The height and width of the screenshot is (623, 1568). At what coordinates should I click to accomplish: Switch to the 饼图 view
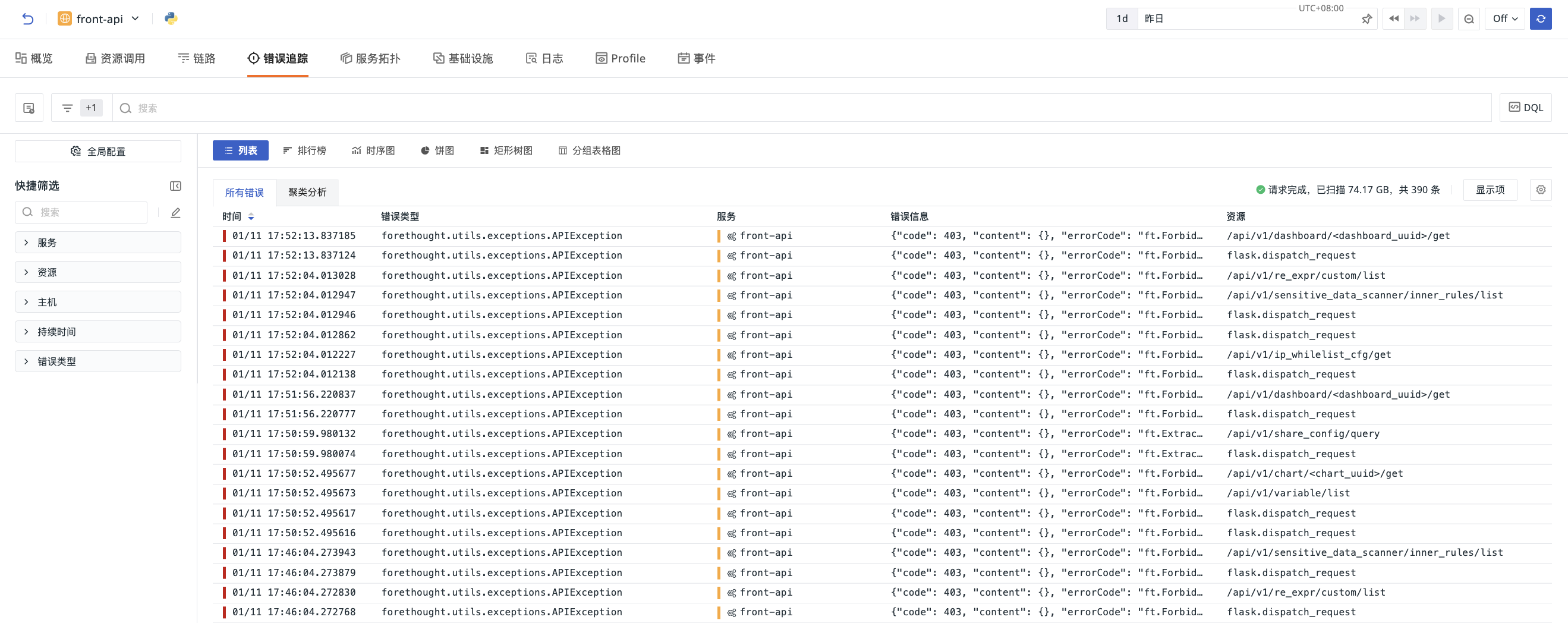(437, 150)
